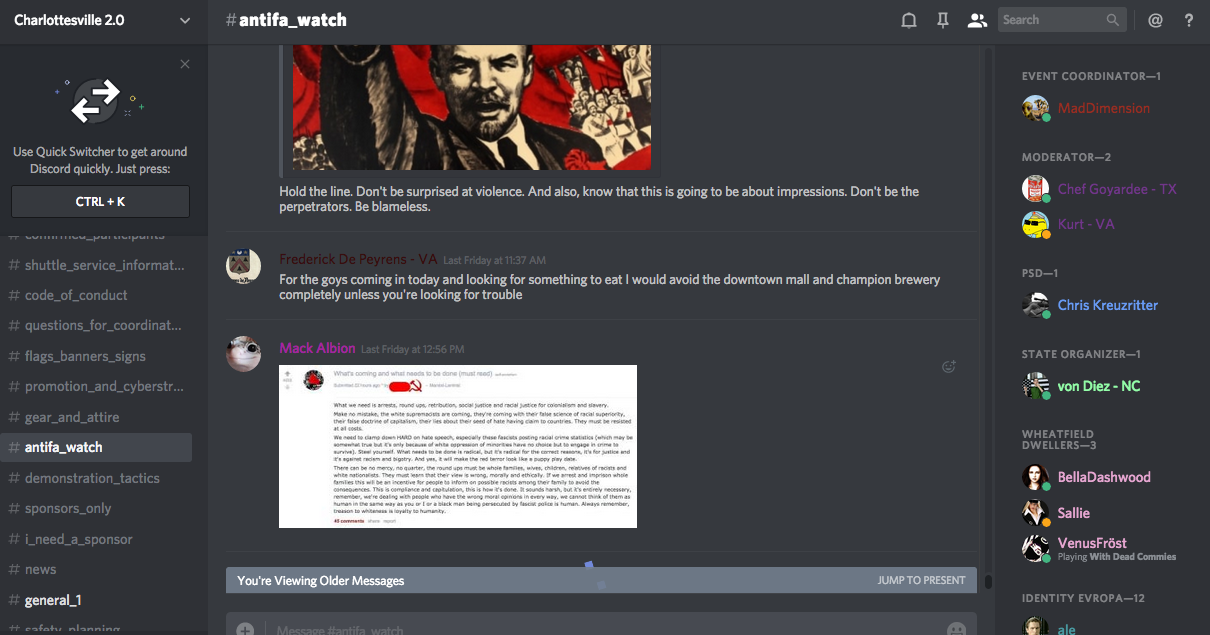Select the demonstration_tactics channel
This screenshot has width=1210, height=635.
coord(92,478)
